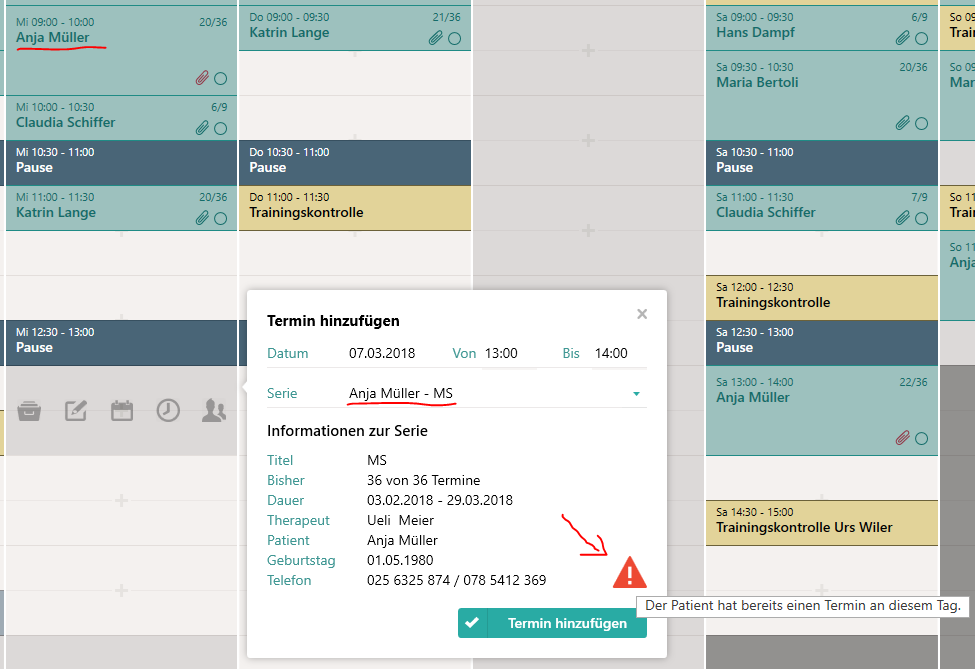Open Mi 10:00 Claudia Schiffer appointment name
Screen dimensions: 975x669
(x=66, y=122)
